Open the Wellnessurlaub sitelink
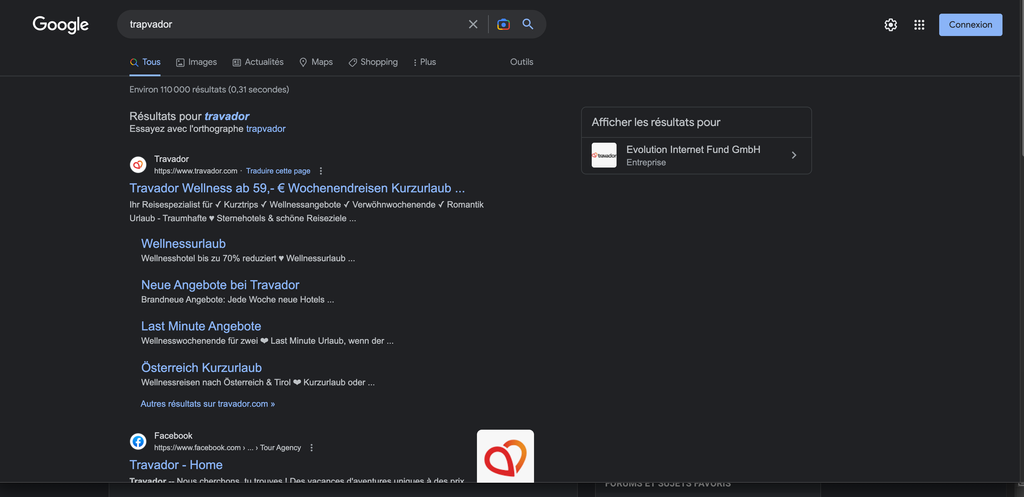The width and height of the screenshot is (1024, 497). point(184,244)
